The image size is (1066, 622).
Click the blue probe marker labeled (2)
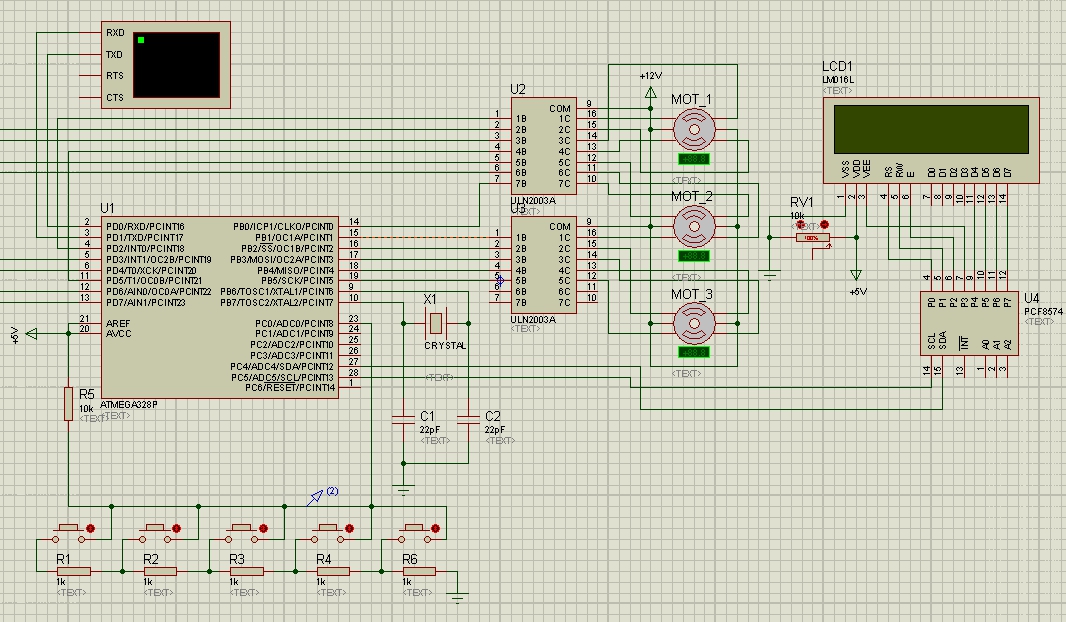(316, 497)
